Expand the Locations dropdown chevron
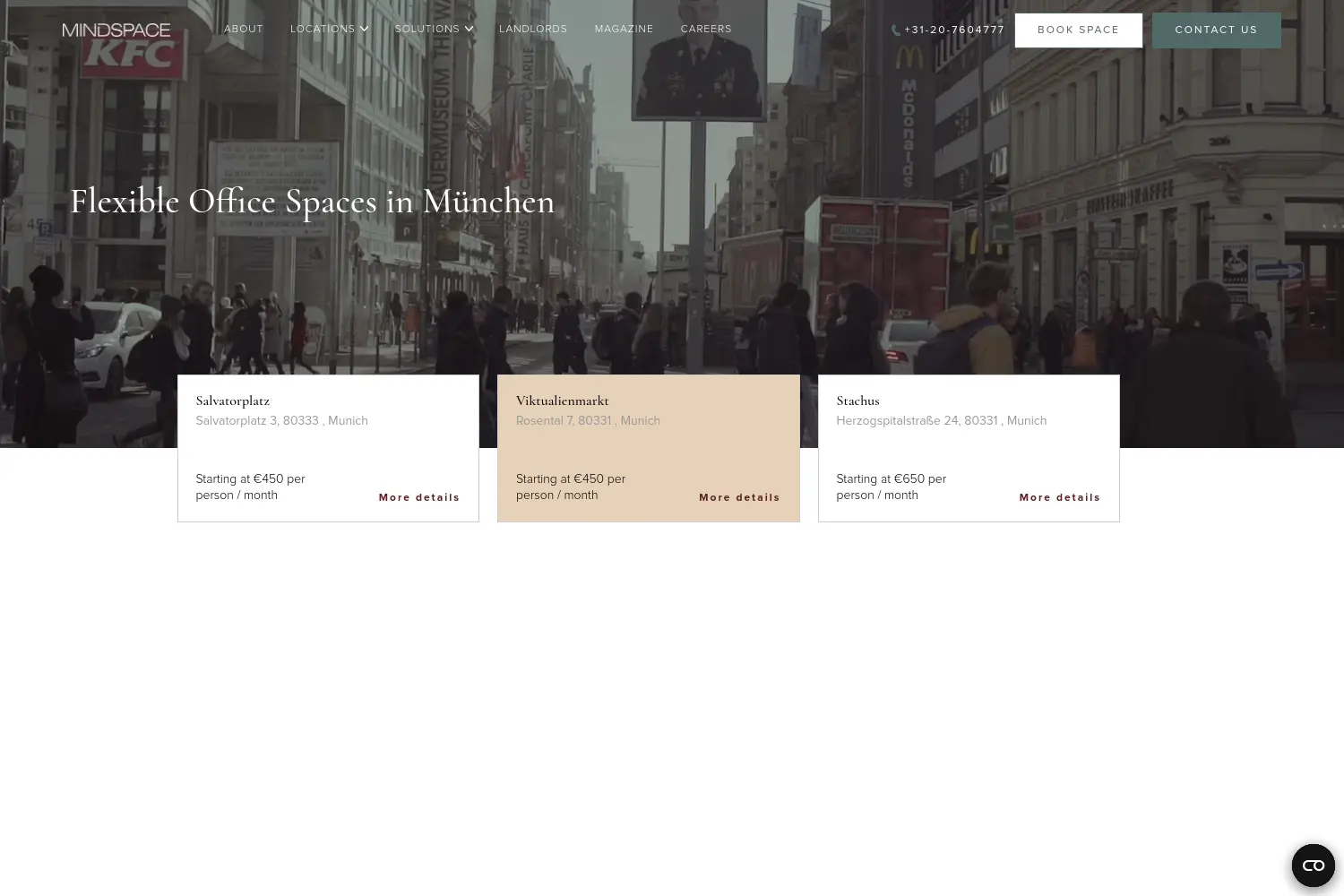Viewport: 1344px width, 896px height. tap(365, 29)
